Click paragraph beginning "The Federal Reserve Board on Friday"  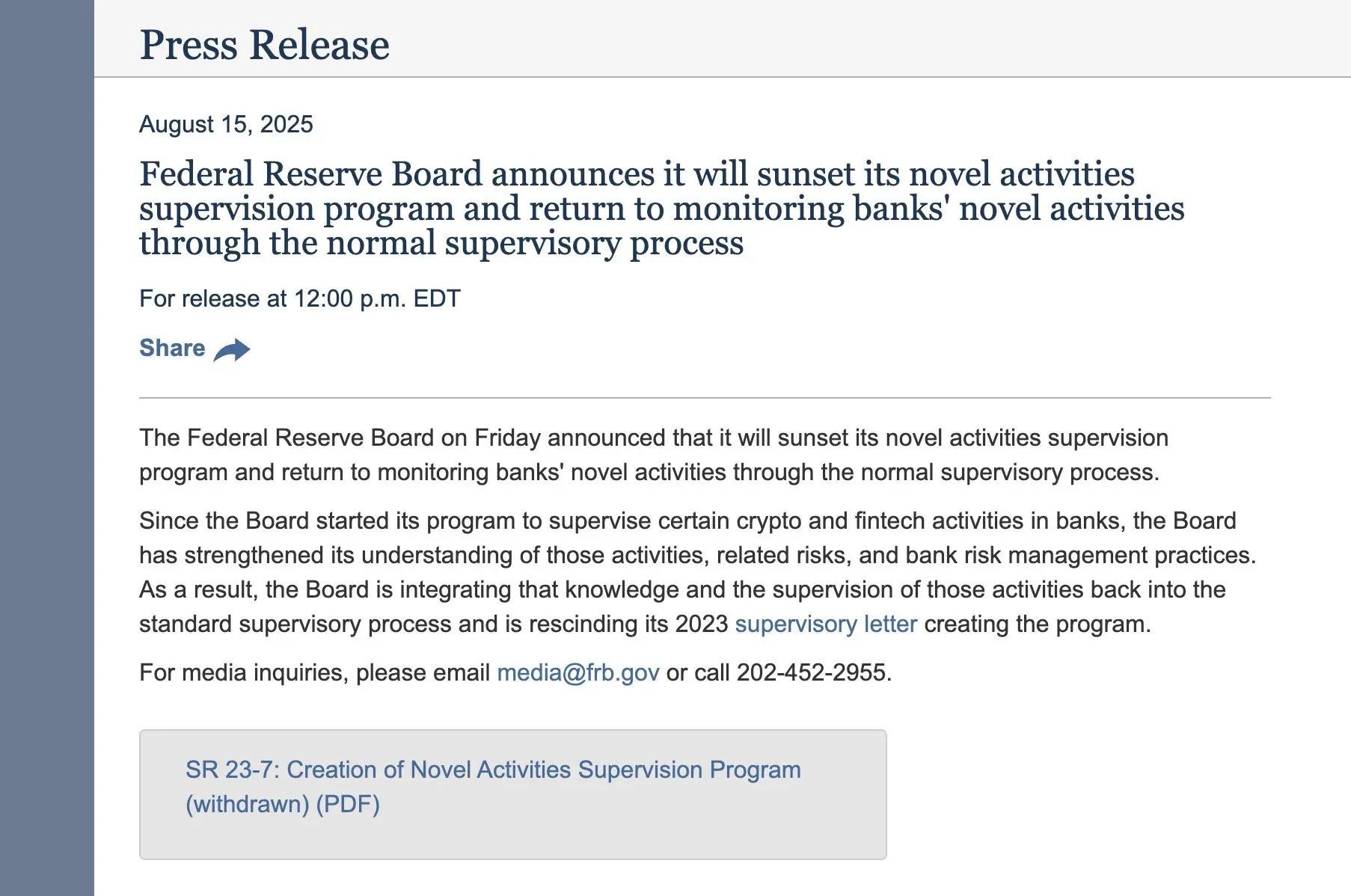click(x=654, y=455)
